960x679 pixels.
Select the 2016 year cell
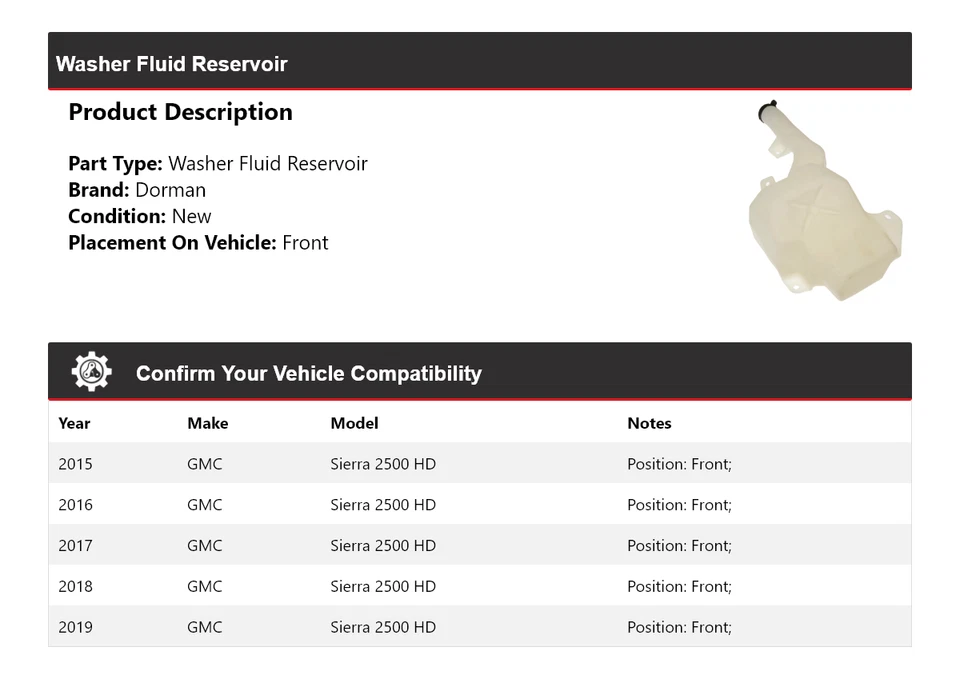pyautogui.click(x=75, y=505)
